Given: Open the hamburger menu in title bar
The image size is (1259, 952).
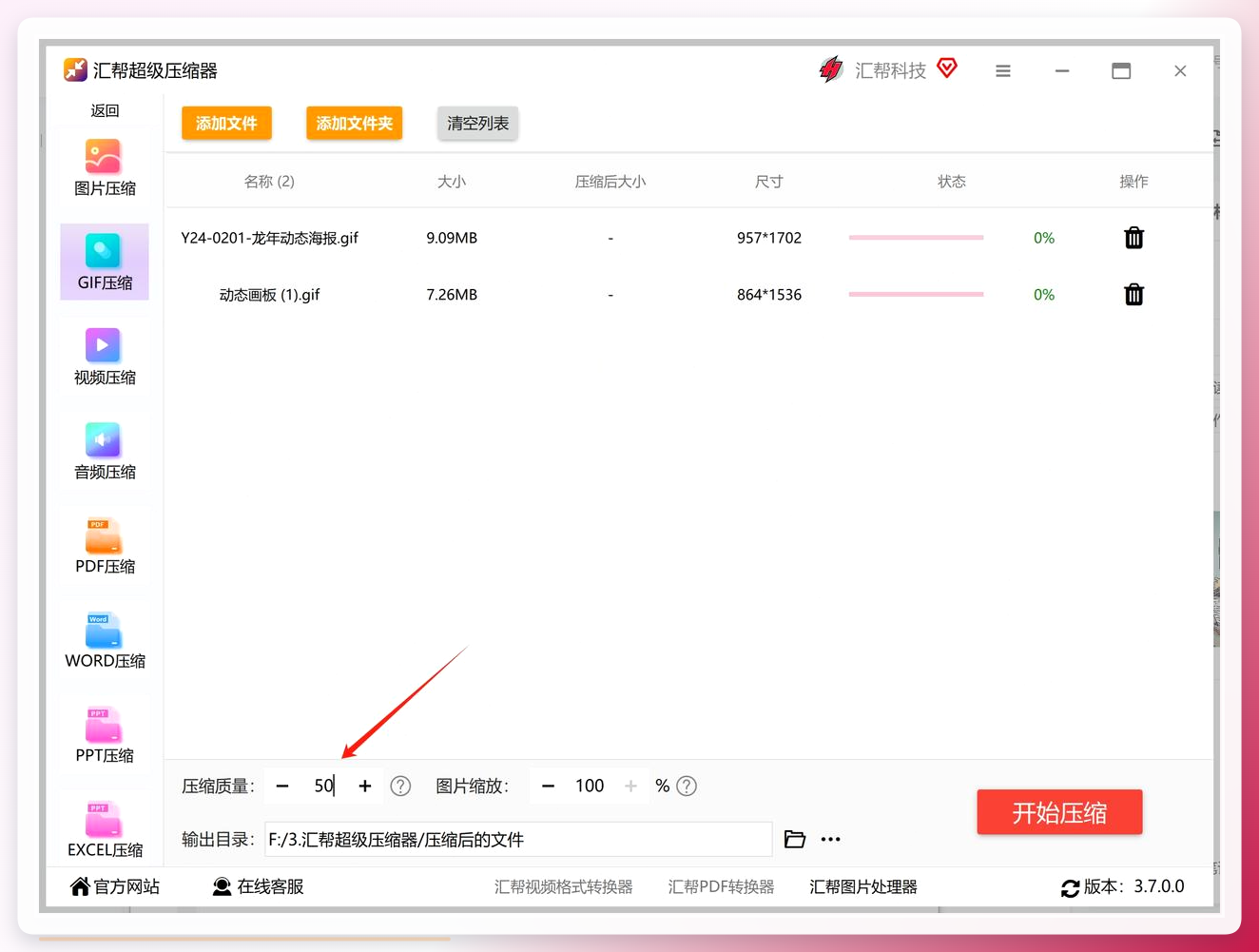Looking at the screenshot, I should click(x=1003, y=70).
